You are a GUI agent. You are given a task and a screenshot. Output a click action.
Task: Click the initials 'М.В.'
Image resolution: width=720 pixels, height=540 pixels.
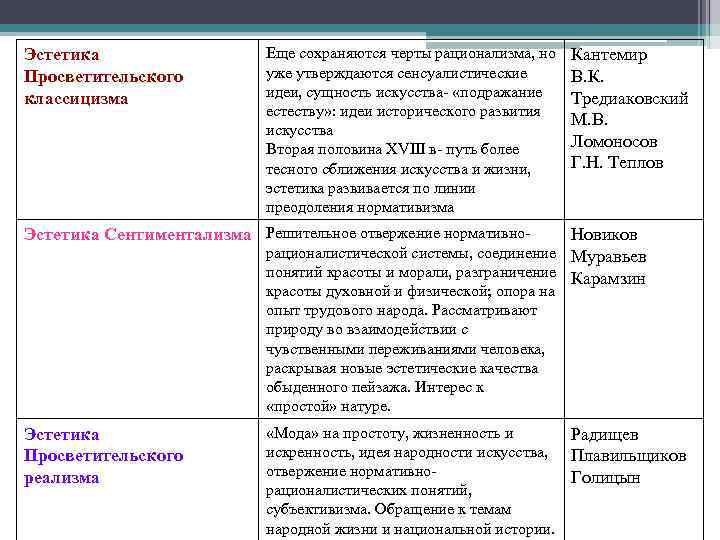coord(589,119)
